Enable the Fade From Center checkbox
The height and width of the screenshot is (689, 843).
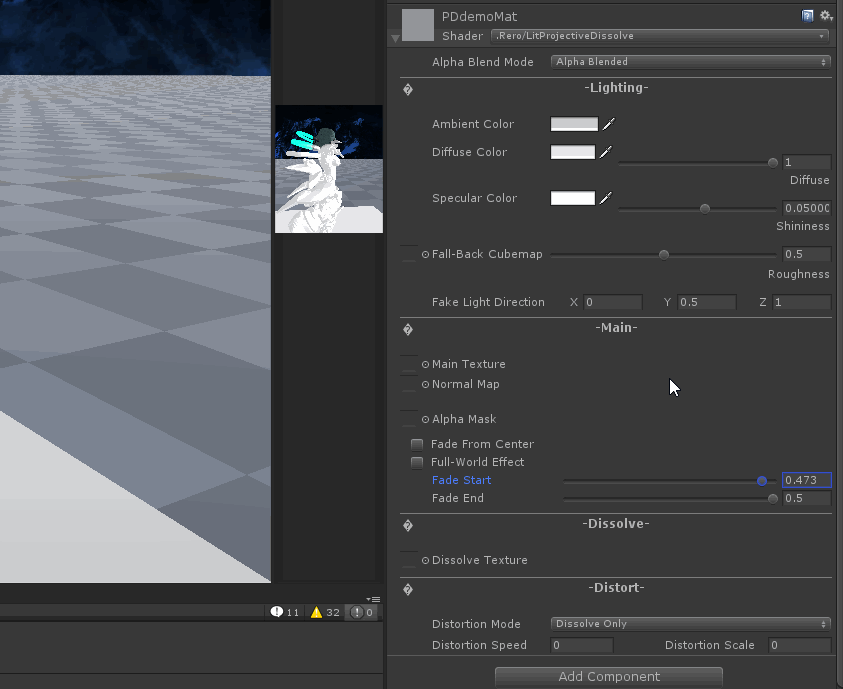point(417,443)
